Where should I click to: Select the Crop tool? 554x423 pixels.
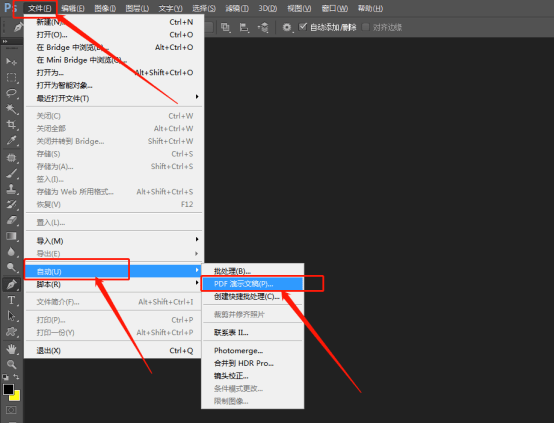pyautogui.click(x=12, y=124)
